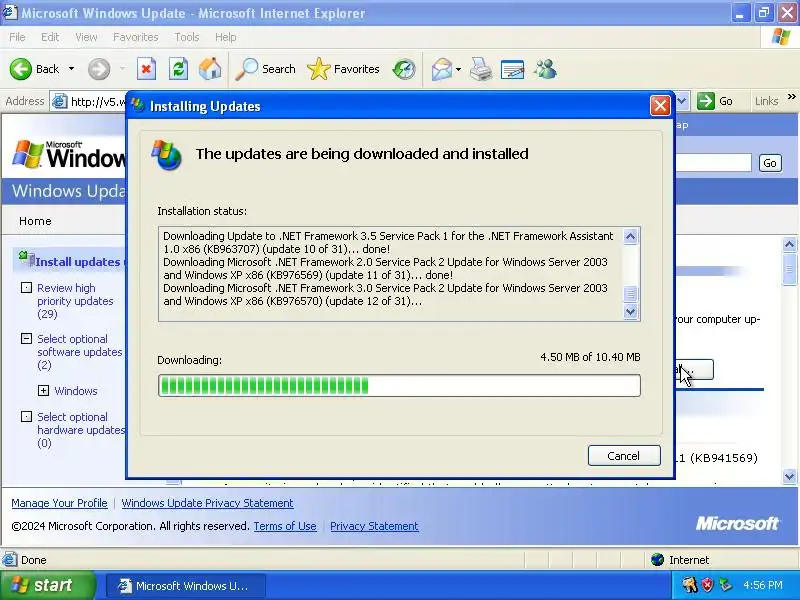Expand the Windows subcategory plus box

43,391
